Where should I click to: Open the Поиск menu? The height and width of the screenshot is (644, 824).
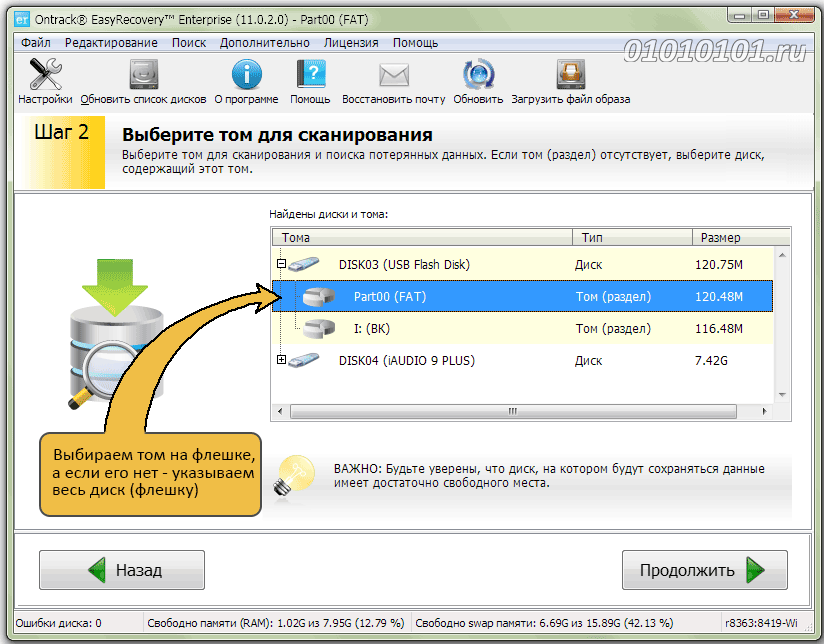189,43
